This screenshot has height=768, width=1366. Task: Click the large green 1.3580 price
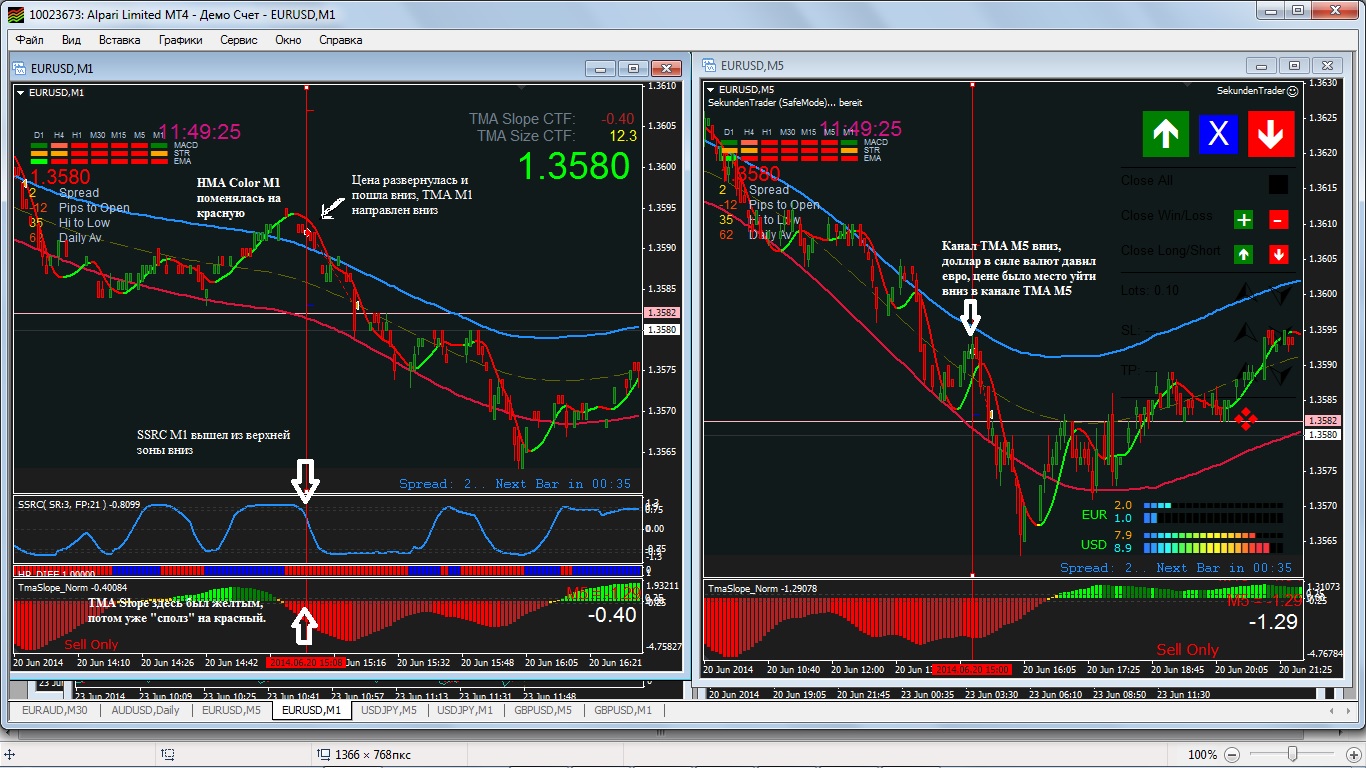point(573,166)
